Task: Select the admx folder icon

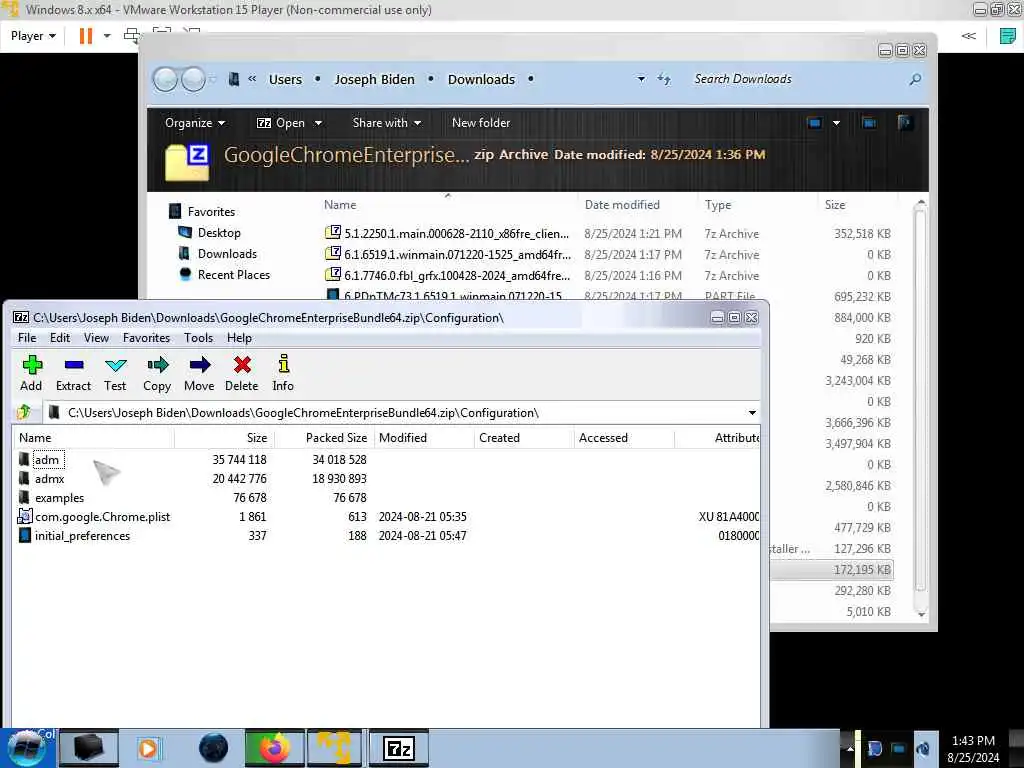Action: click(x=24, y=478)
